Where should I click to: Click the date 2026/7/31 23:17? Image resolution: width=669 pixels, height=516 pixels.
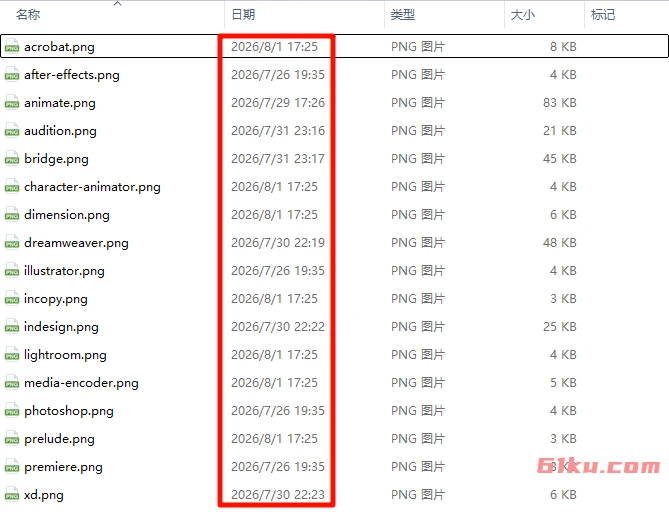[x=278, y=158]
